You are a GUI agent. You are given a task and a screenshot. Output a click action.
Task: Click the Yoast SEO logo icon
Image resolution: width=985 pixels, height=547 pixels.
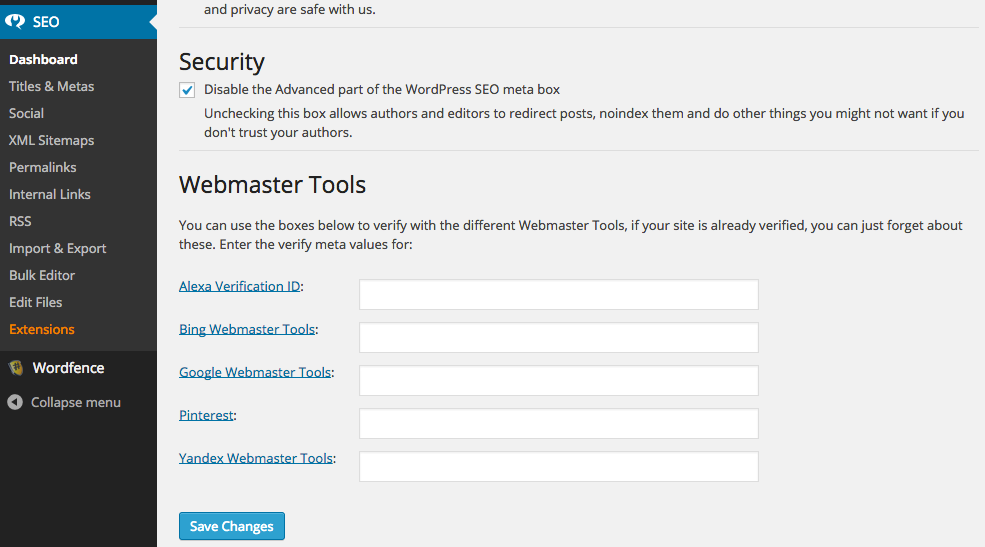click(x=16, y=21)
